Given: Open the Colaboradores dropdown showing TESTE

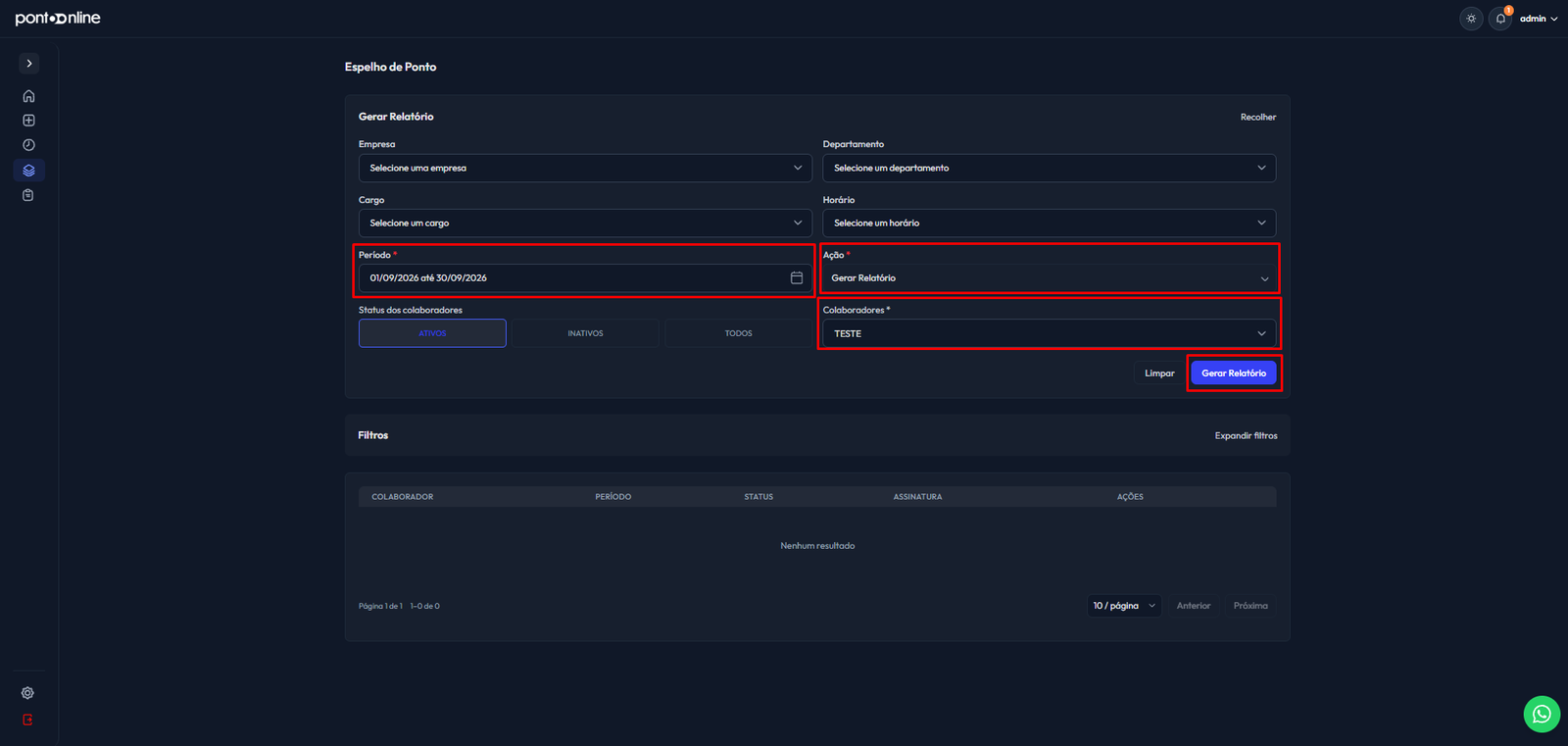Looking at the screenshot, I should click(x=1050, y=333).
